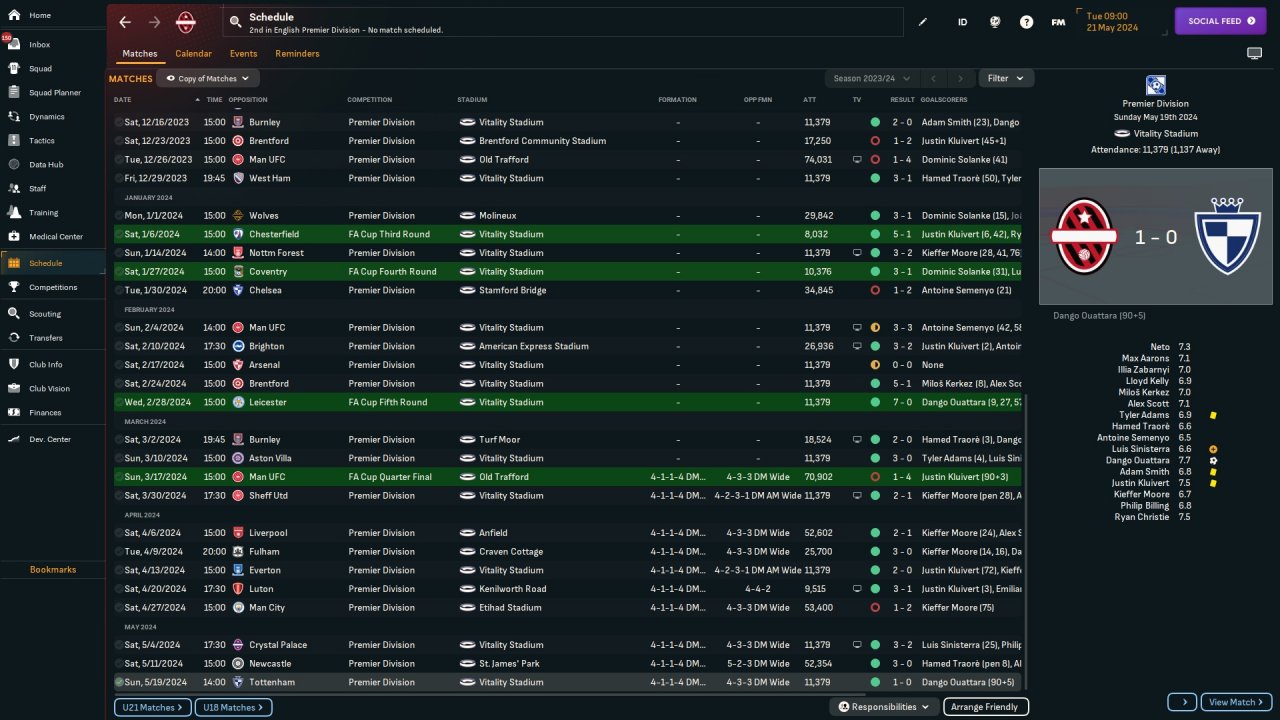The height and width of the screenshot is (720, 1280).
Task: Toggle the selection circle on the Chesterfield 1/6/2024 row
Action: [x=119, y=234]
